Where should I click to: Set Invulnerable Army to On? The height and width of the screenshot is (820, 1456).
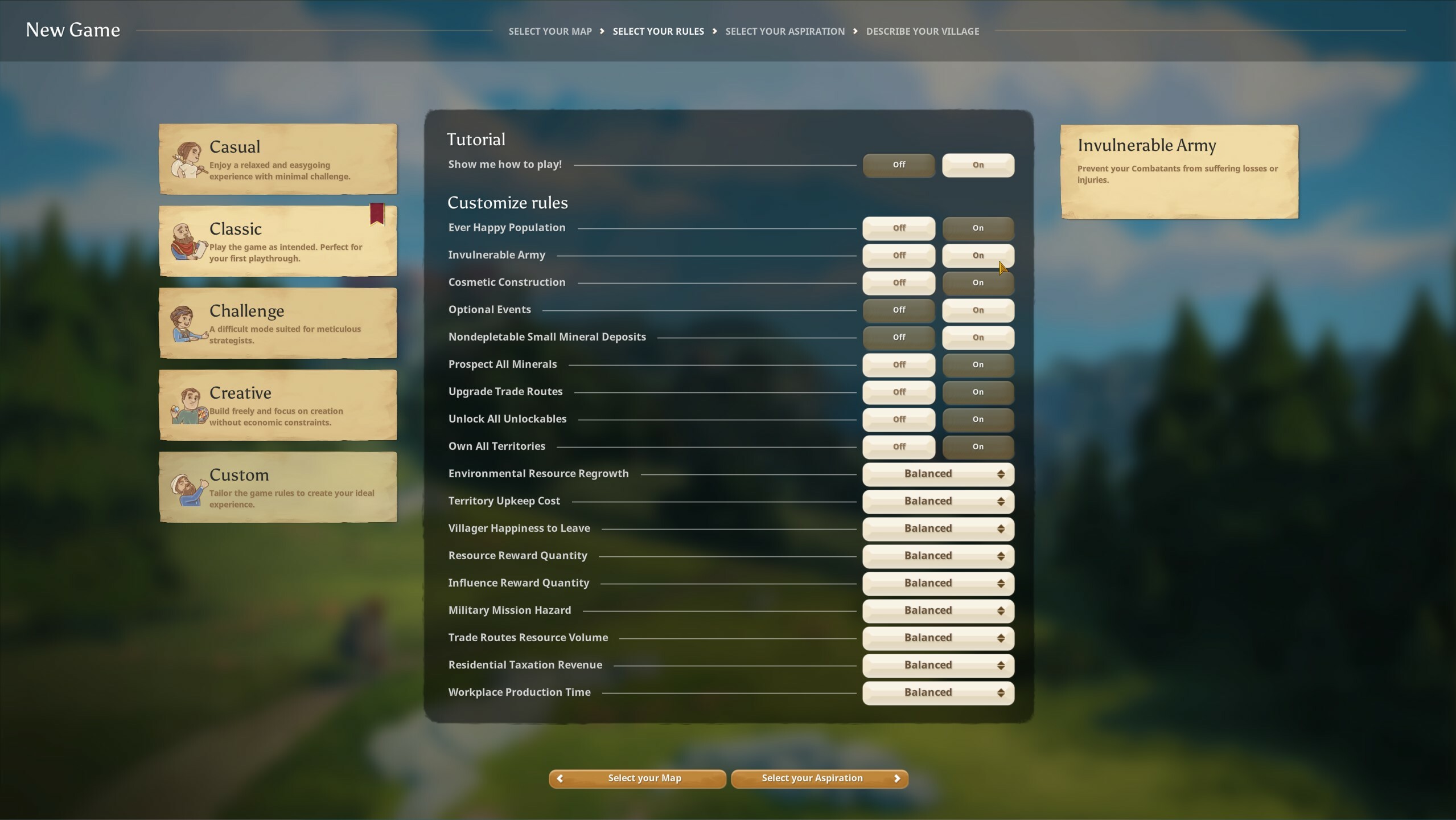point(978,256)
